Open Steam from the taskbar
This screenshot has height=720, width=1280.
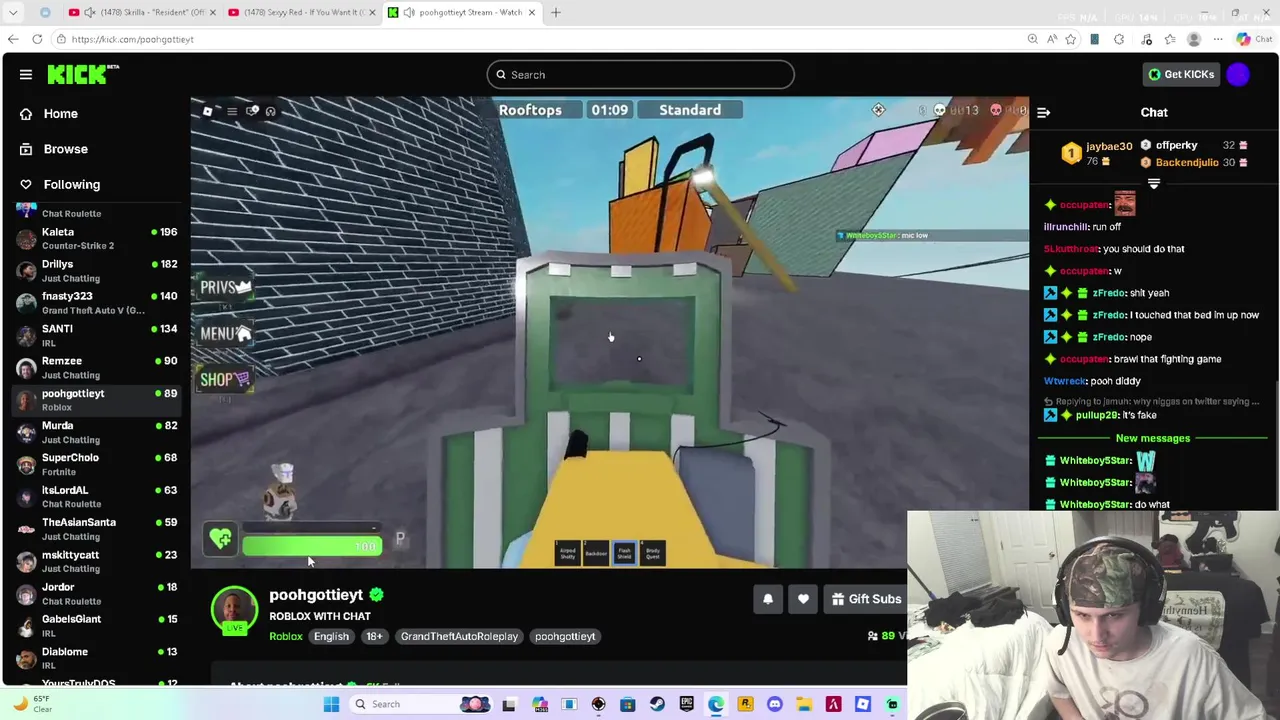pos(657,704)
